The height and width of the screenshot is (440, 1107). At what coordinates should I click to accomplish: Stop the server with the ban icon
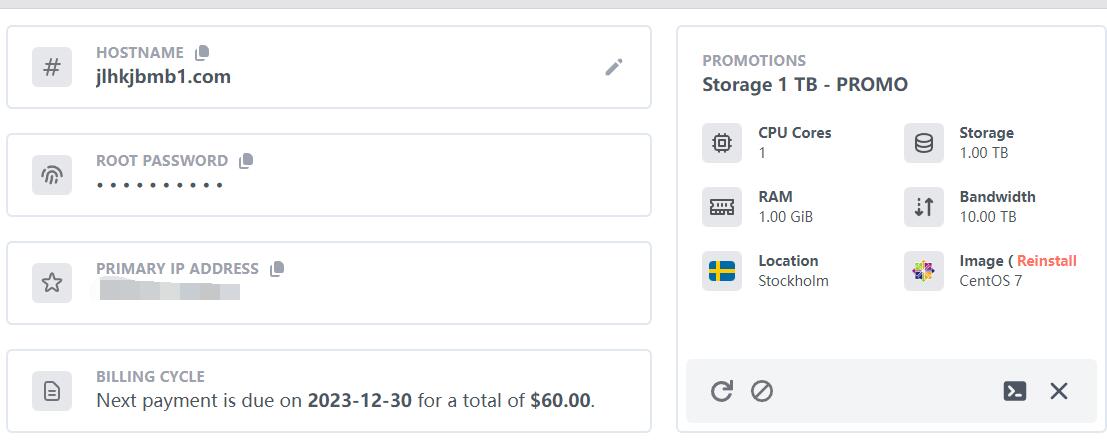[762, 391]
